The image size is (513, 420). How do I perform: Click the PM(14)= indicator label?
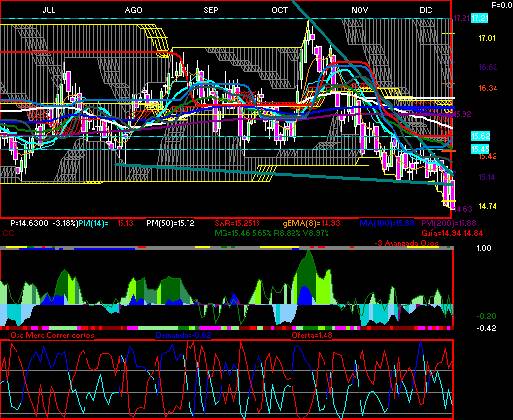tap(94, 223)
